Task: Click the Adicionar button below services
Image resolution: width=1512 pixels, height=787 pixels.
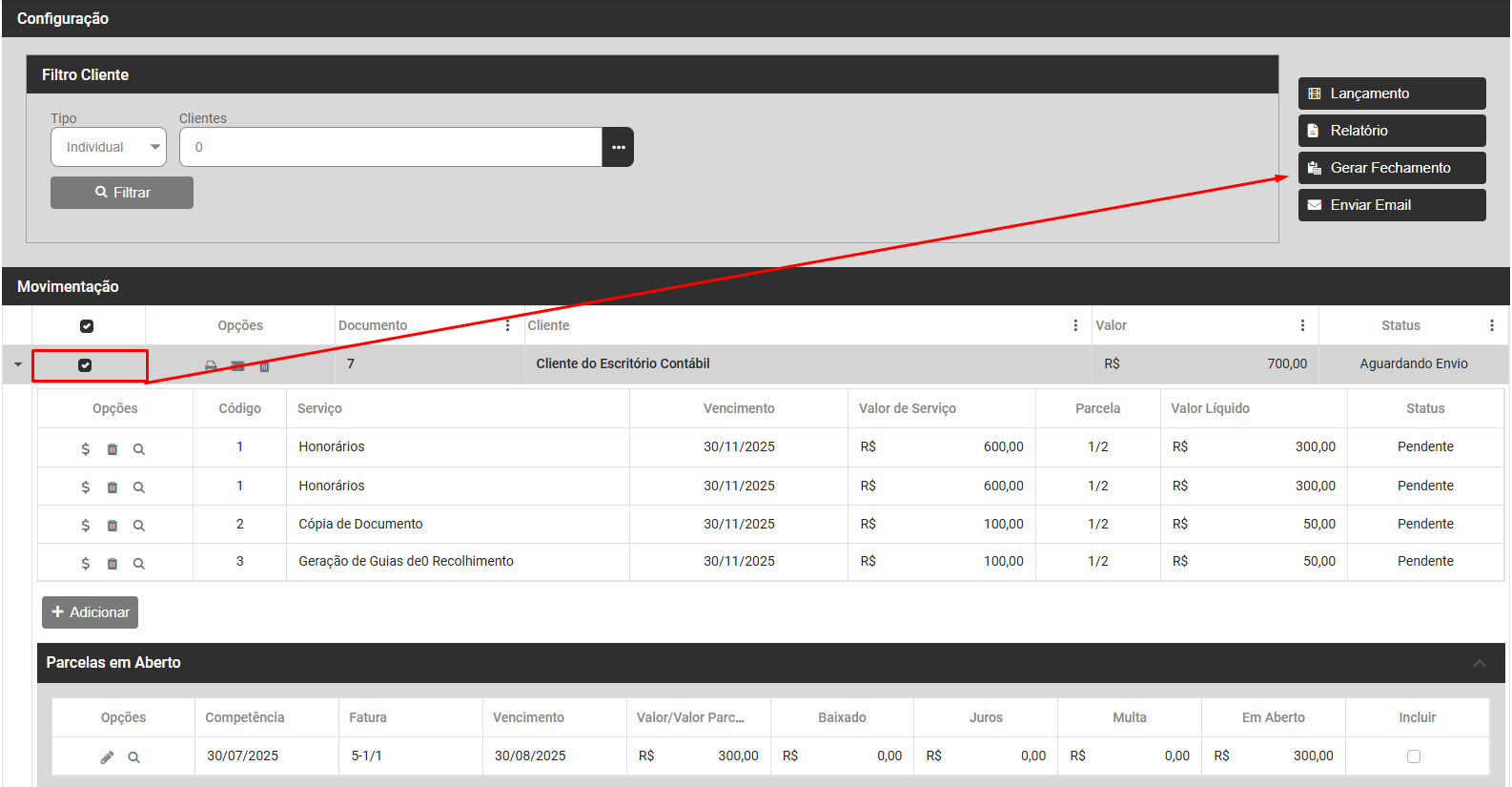Action: coord(91,612)
